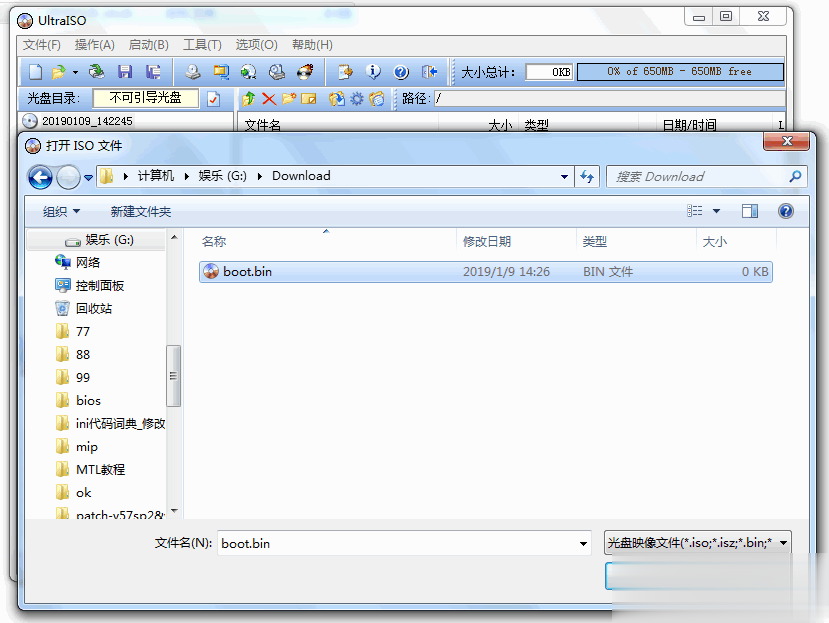Click the boot info checkmark document icon
This screenshot has width=829, height=623.
[x=214, y=99]
